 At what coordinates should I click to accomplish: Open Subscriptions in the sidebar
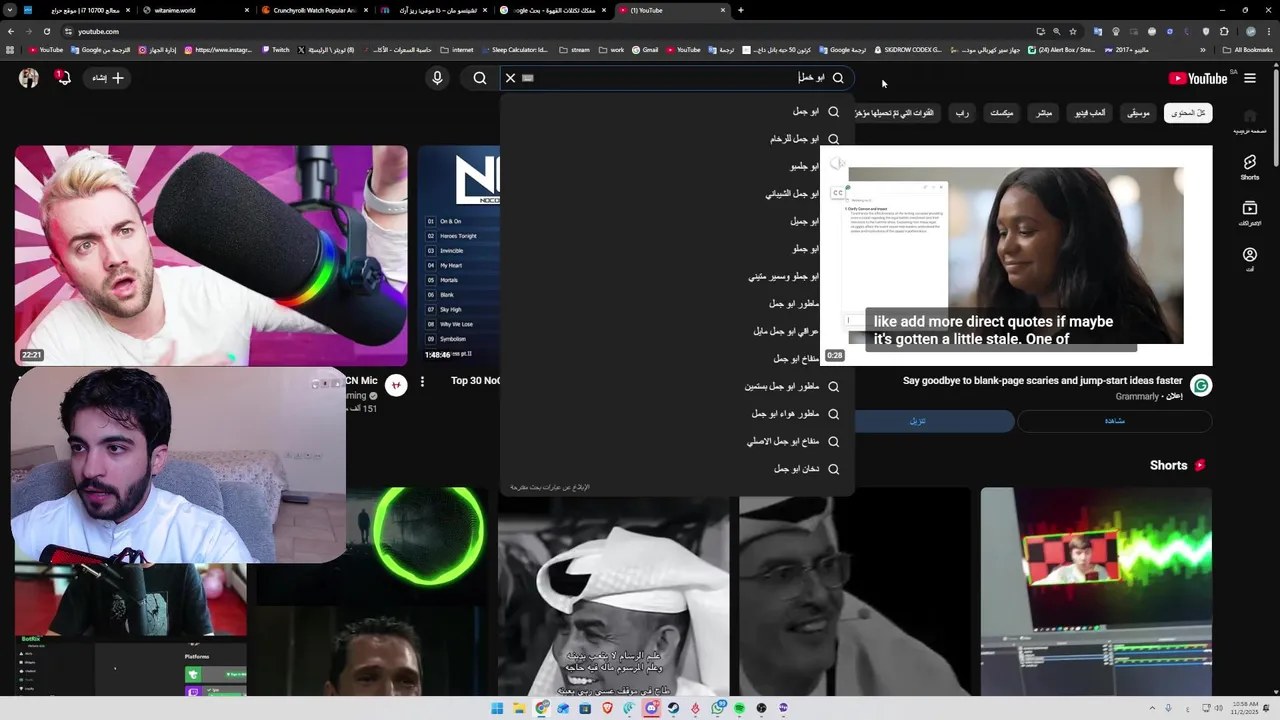[1250, 213]
